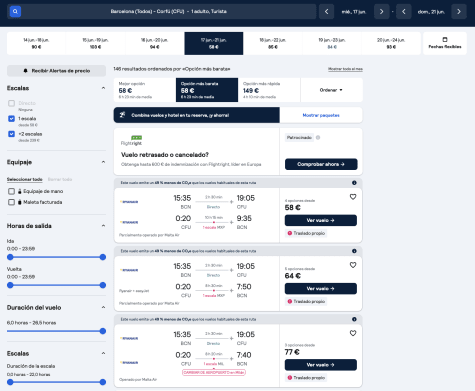
Task: Select the Opción más barata tab
Action: click(207, 90)
